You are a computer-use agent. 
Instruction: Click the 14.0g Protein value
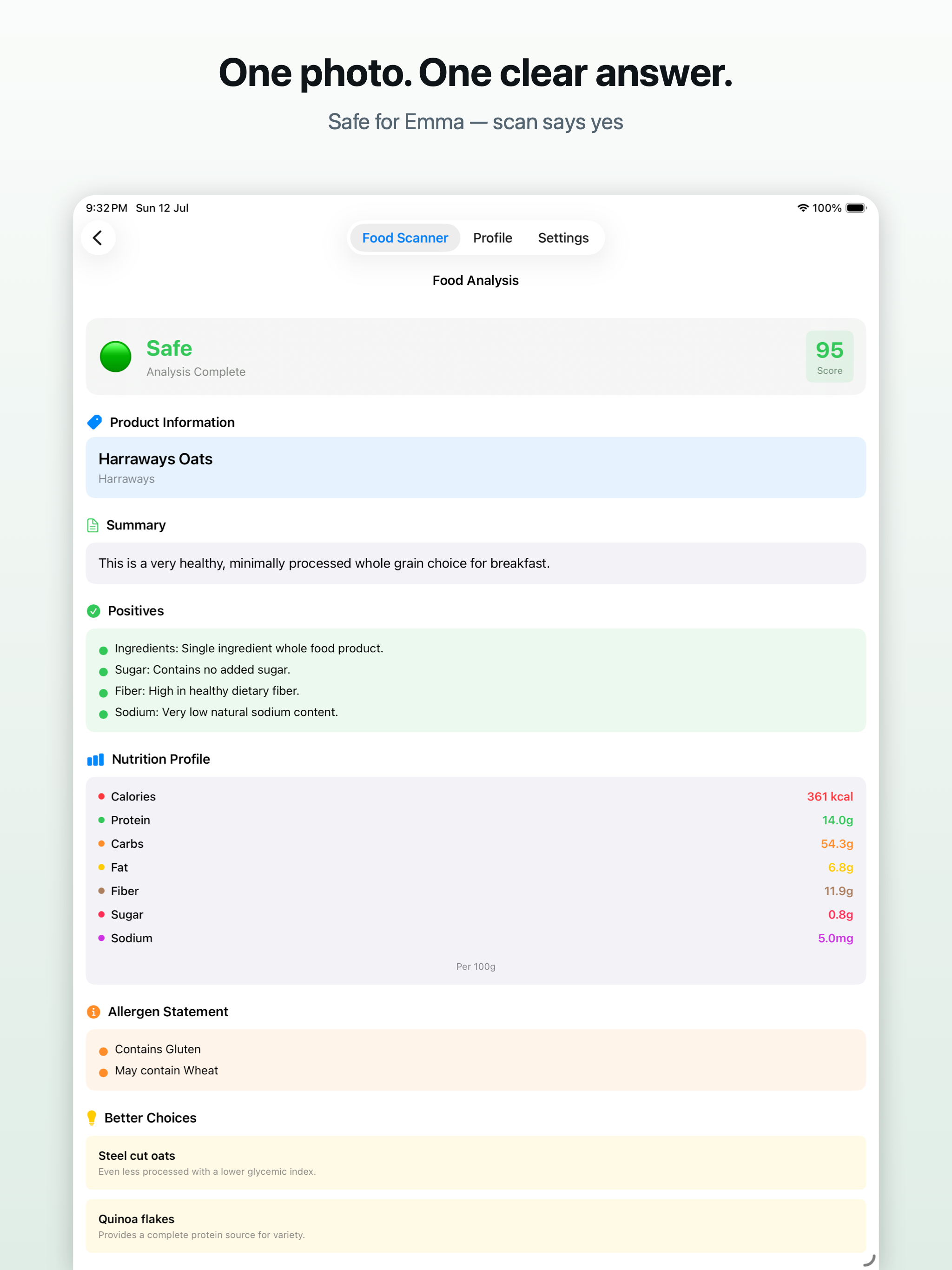pyautogui.click(x=837, y=820)
